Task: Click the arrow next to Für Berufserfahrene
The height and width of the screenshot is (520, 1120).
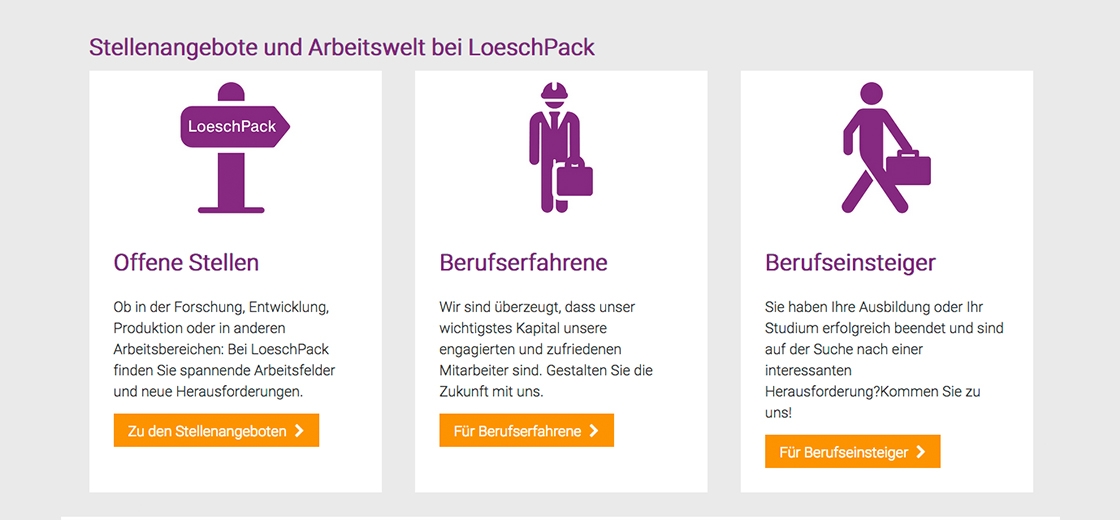Action: tap(594, 431)
